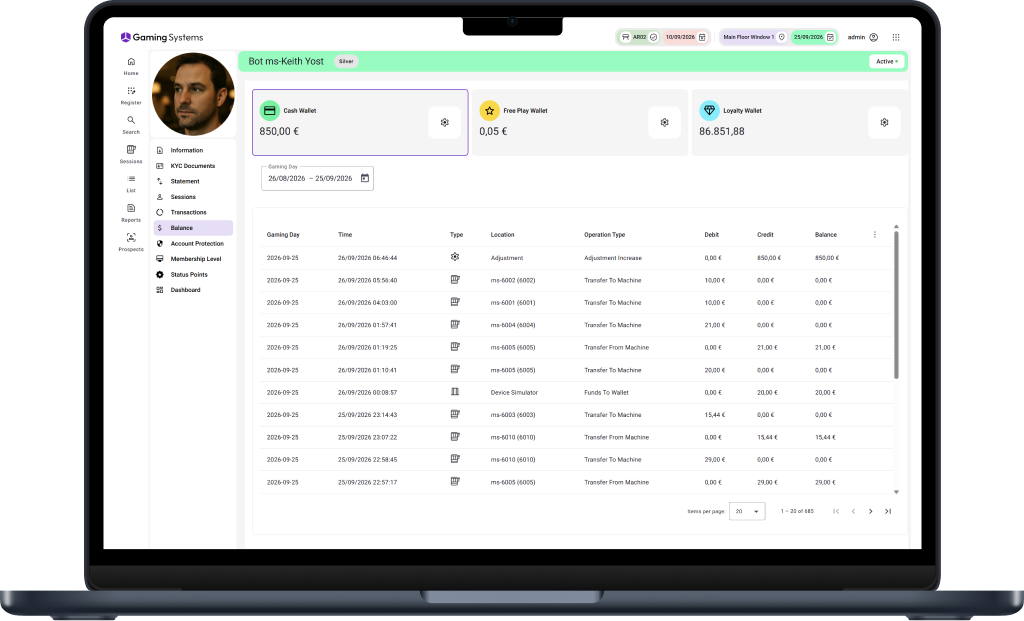Click the 86.851,88 loyalty balance value

(x=722, y=131)
